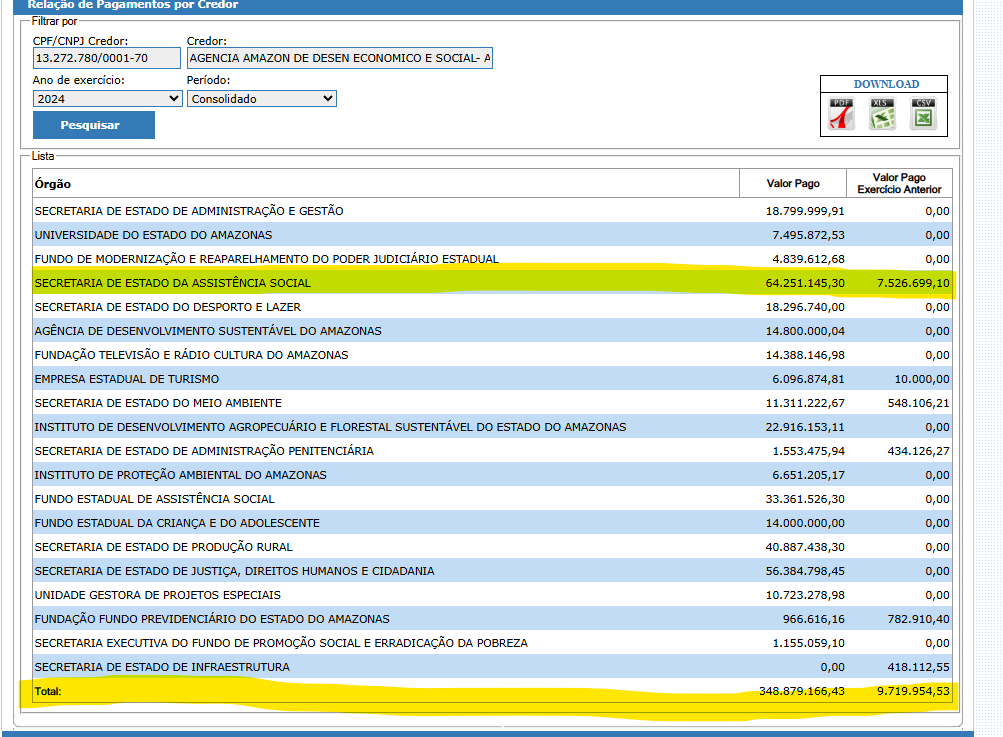Click value 33.361.526,30 in Valor Pago
The height and width of the screenshot is (737, 1003).
click(x=805, y=499)
